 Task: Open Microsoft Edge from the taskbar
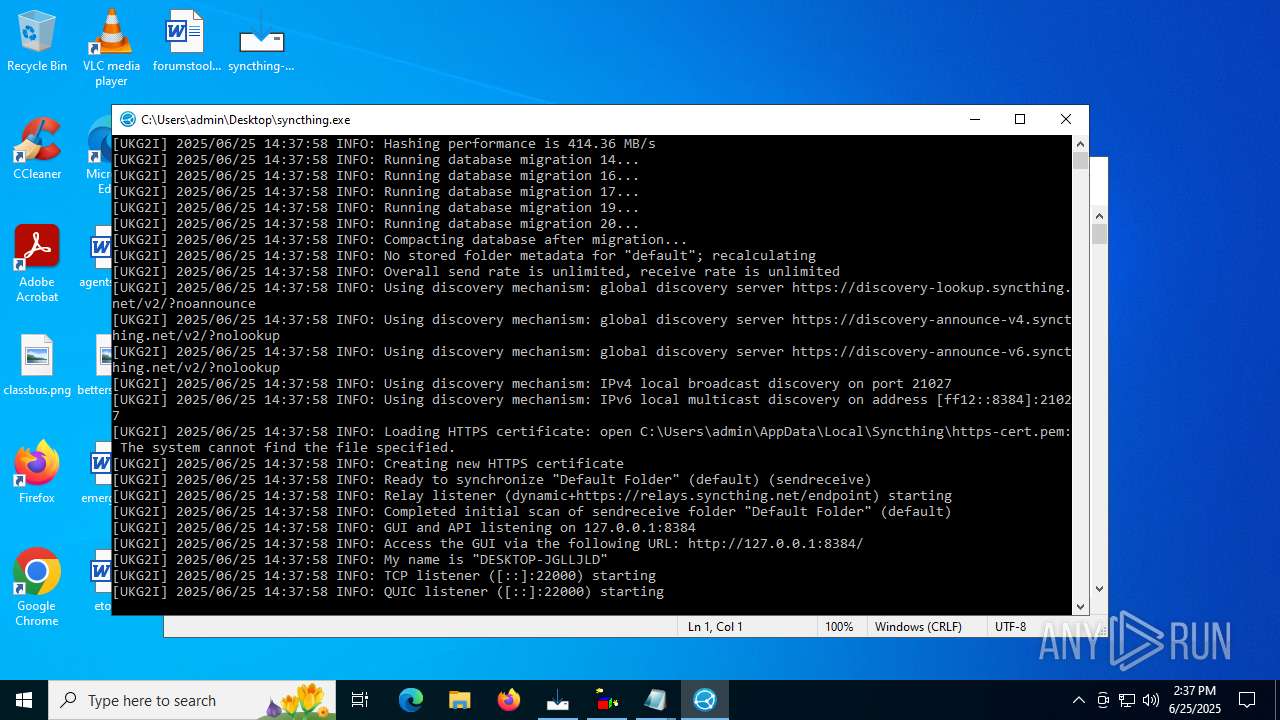click(411, 700)
